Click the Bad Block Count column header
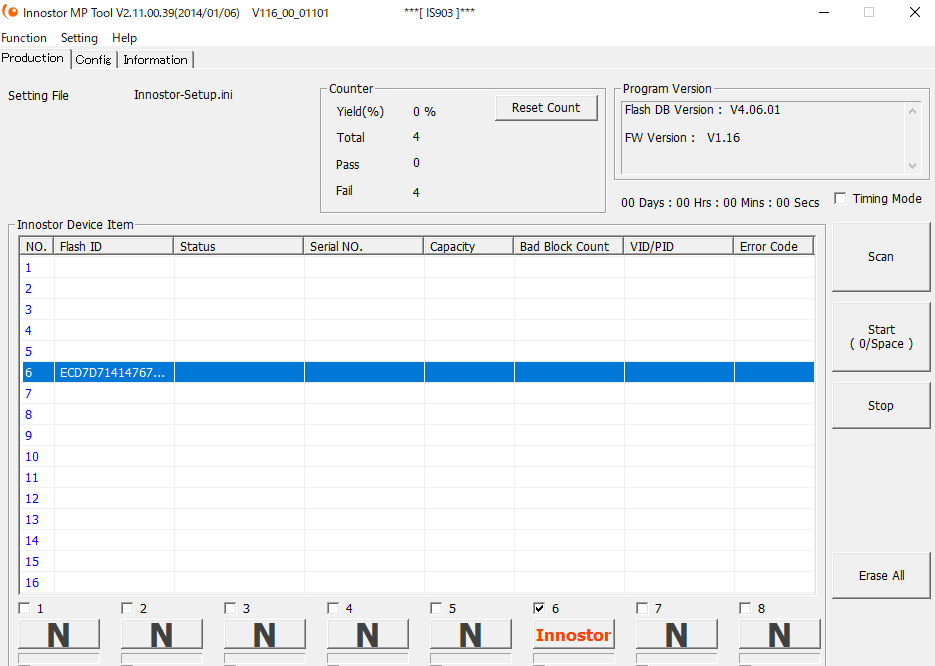The width and height of the screenshot is (935, 666). (x=569, y=246)
